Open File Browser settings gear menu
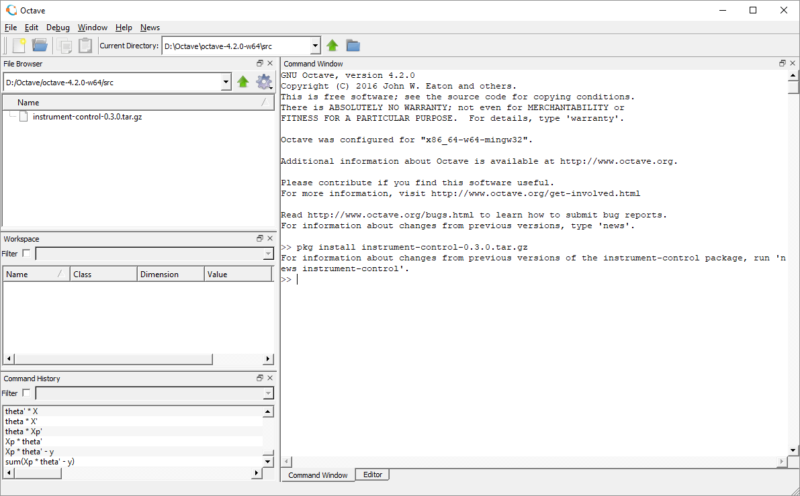 pos(264,82)
